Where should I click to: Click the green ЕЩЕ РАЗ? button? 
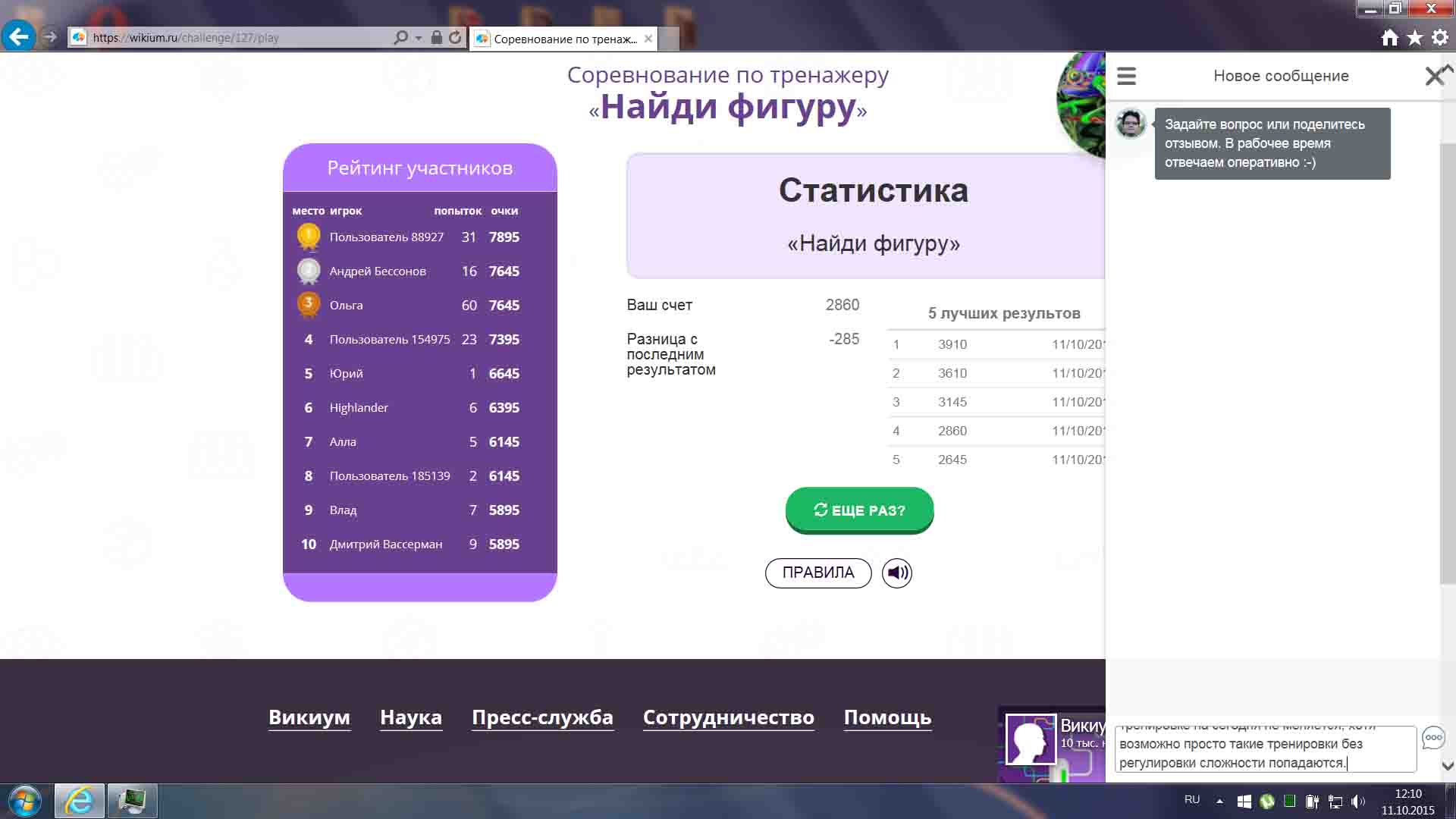point(859,510)
